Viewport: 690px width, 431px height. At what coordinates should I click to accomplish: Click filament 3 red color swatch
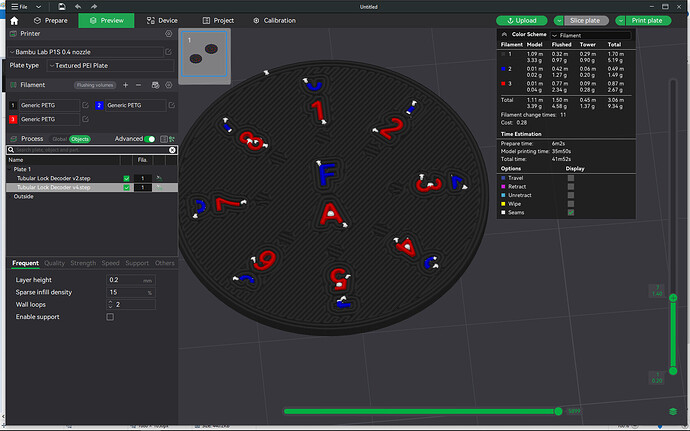point(13,119)
